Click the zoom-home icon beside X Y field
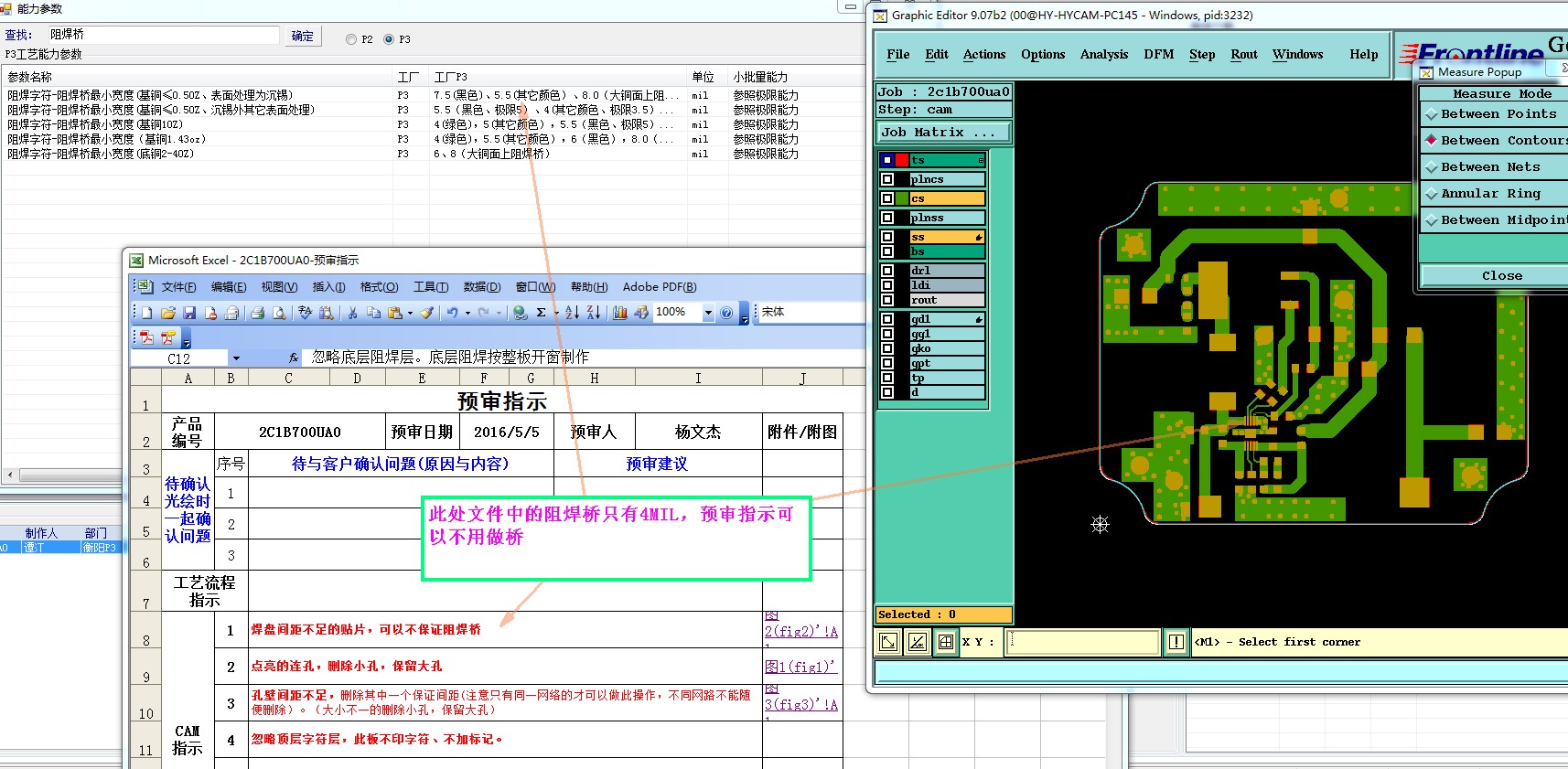This screenshot has height=769, width=1568. point(887,642)
